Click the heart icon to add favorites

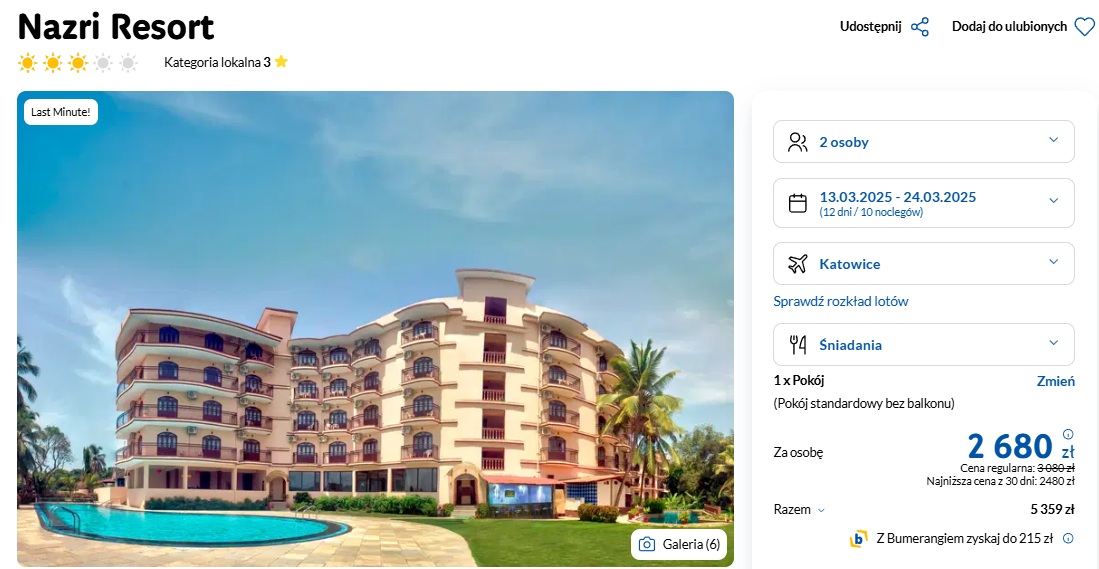pos(1084,27)
